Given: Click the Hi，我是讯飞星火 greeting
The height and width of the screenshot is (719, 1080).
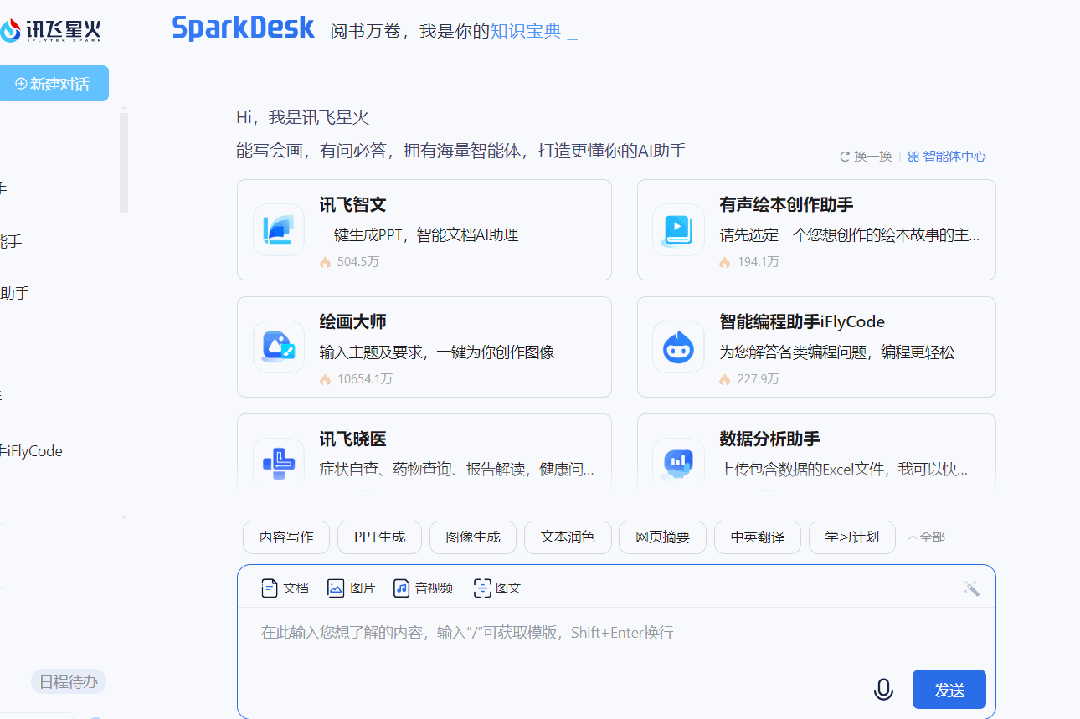Looking at the screenshot, I should [302, 118].
